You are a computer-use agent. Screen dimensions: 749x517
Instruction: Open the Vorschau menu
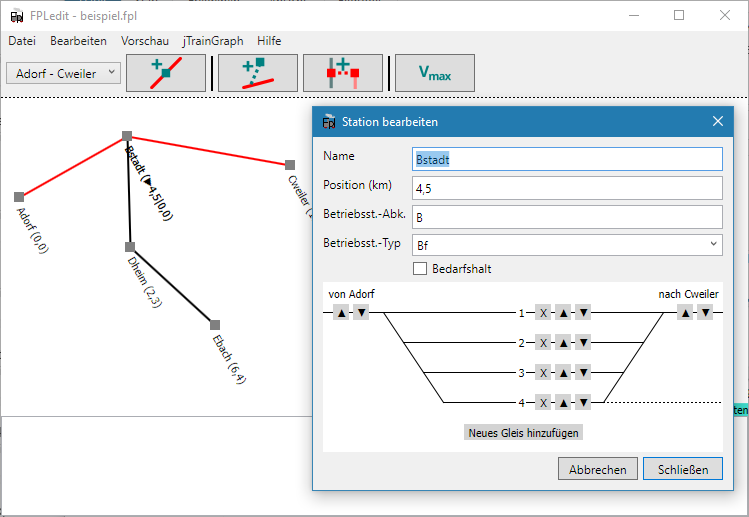(145, 41)
